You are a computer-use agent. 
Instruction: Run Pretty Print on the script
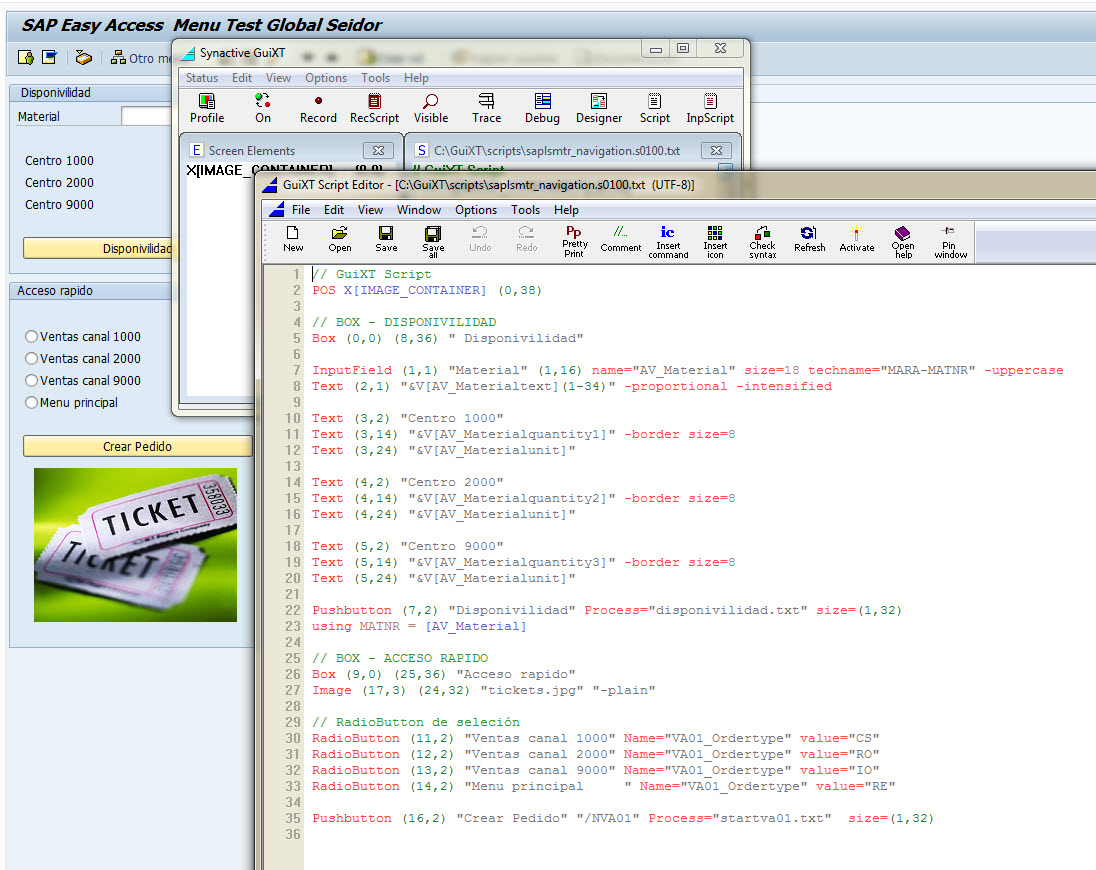point(574,241)
